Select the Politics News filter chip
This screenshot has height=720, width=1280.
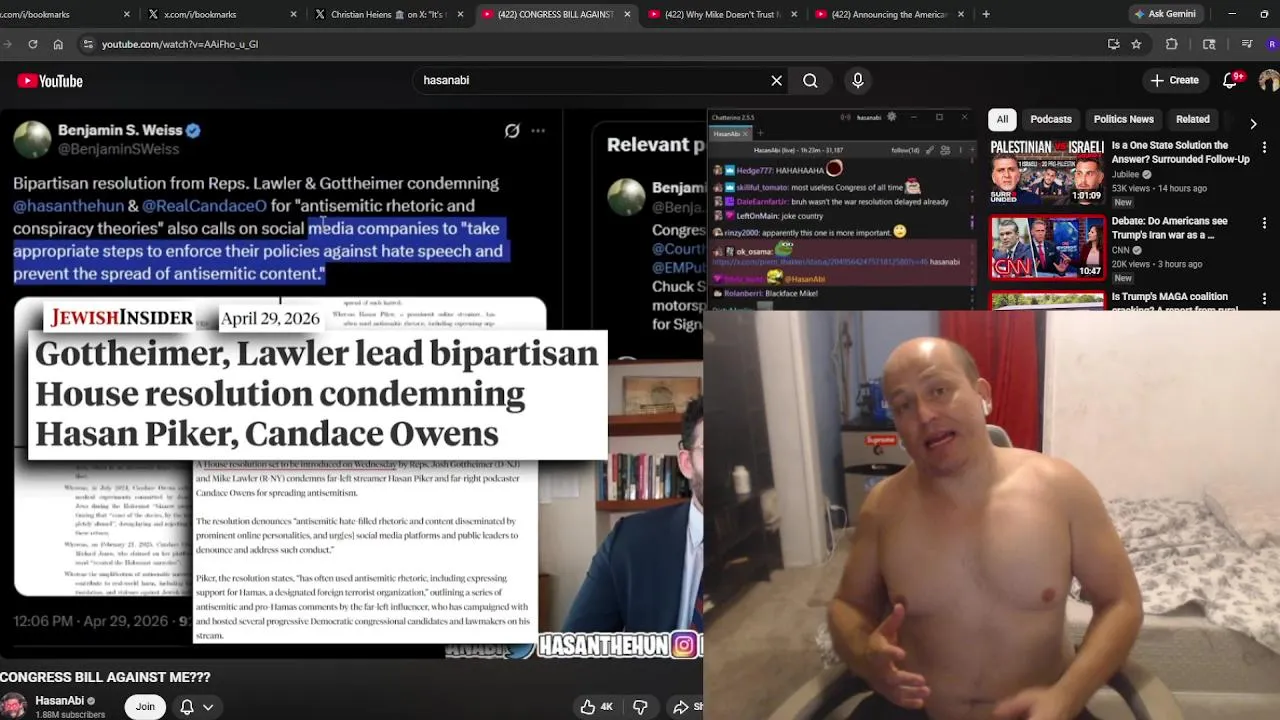click(1123, 119)
